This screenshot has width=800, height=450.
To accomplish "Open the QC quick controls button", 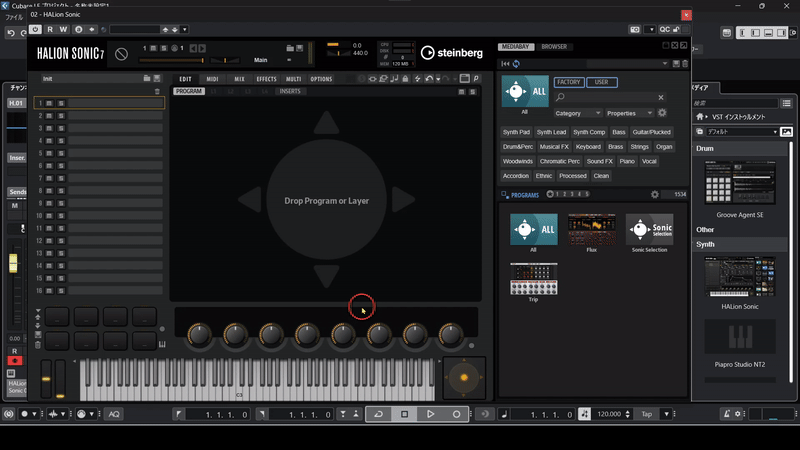I will (x=664, y=30).
